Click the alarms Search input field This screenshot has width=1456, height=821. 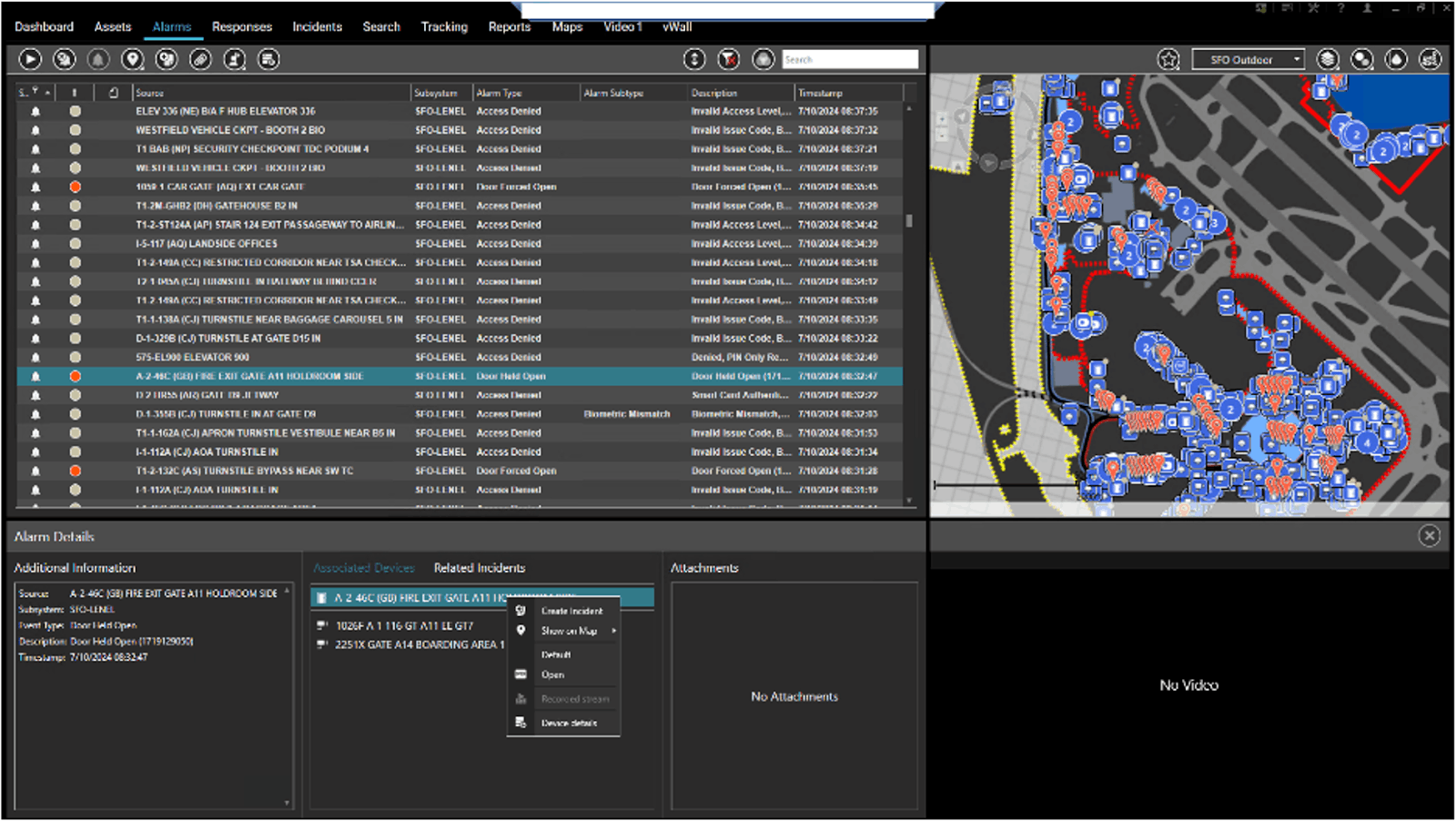click(x=849, y=59)
